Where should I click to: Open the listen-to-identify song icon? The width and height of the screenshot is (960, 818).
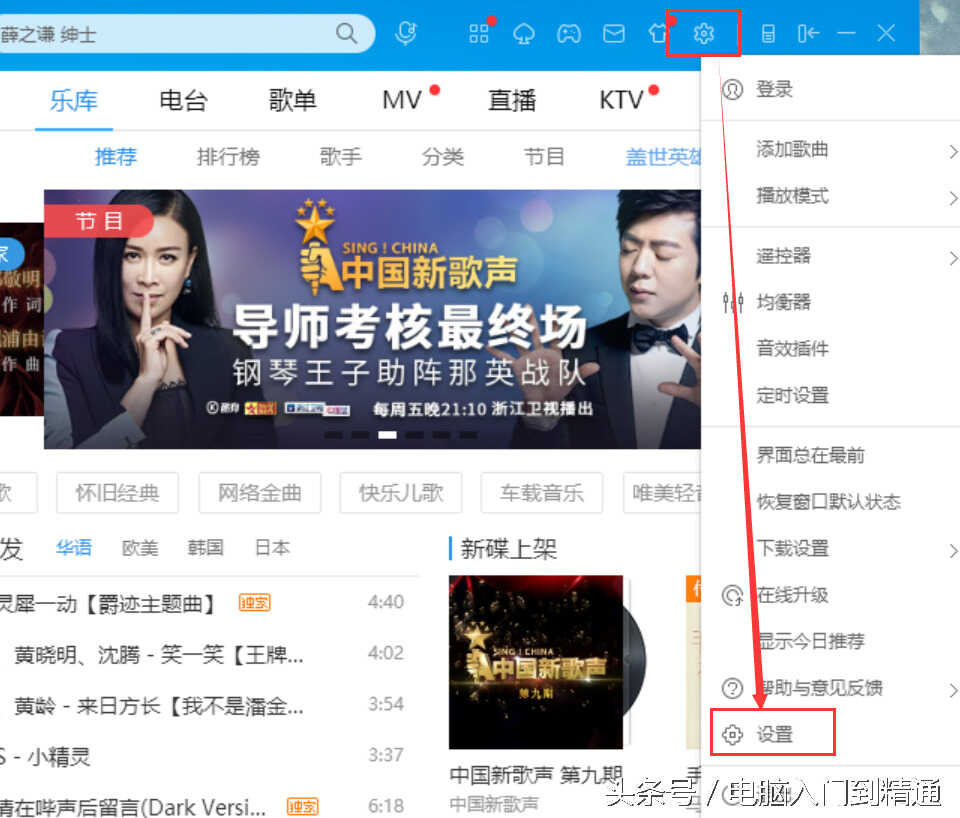405,33
